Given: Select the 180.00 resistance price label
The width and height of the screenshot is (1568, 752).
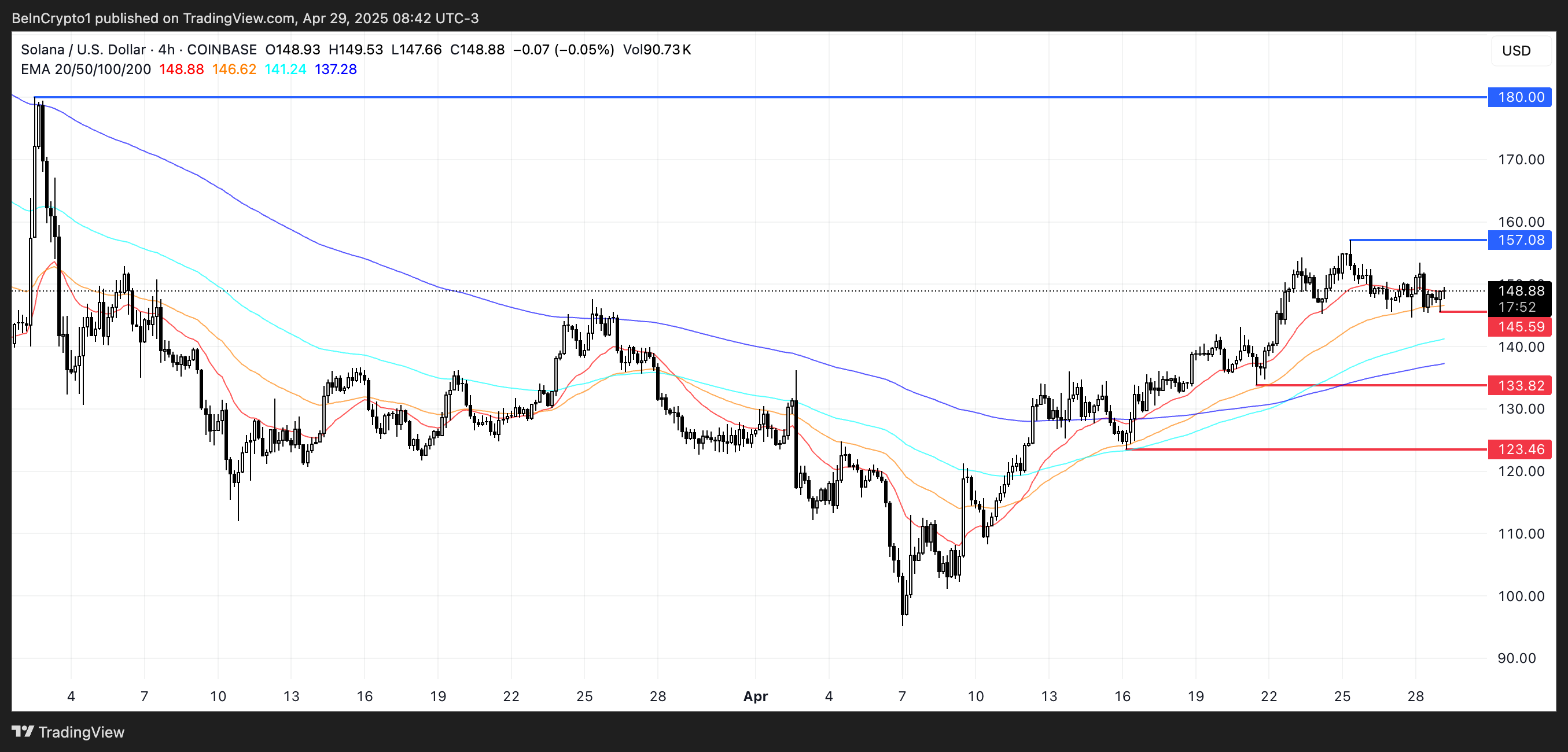Looking at the screenshot, I should [1520, 97].
